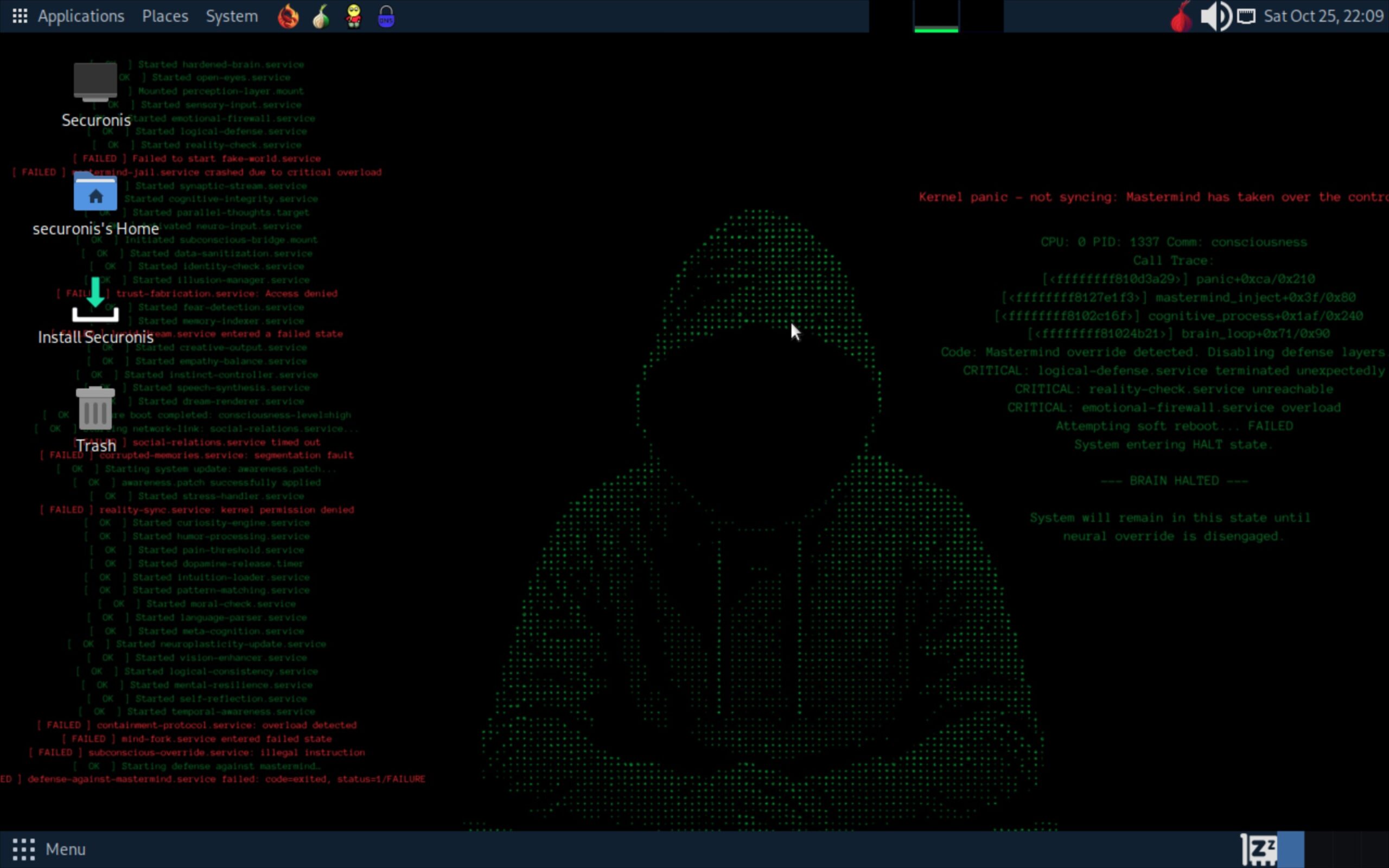Click the date and time clock

(1323, 16)
